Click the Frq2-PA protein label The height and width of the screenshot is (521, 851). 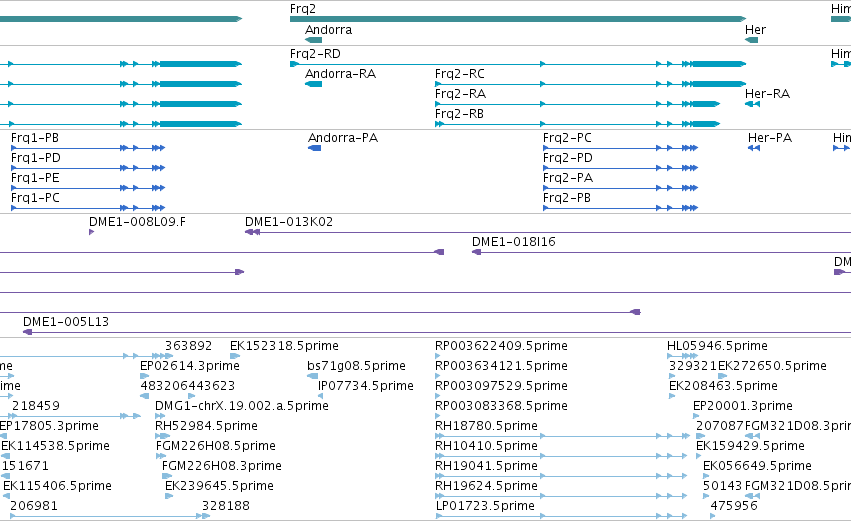click(568, 178)
